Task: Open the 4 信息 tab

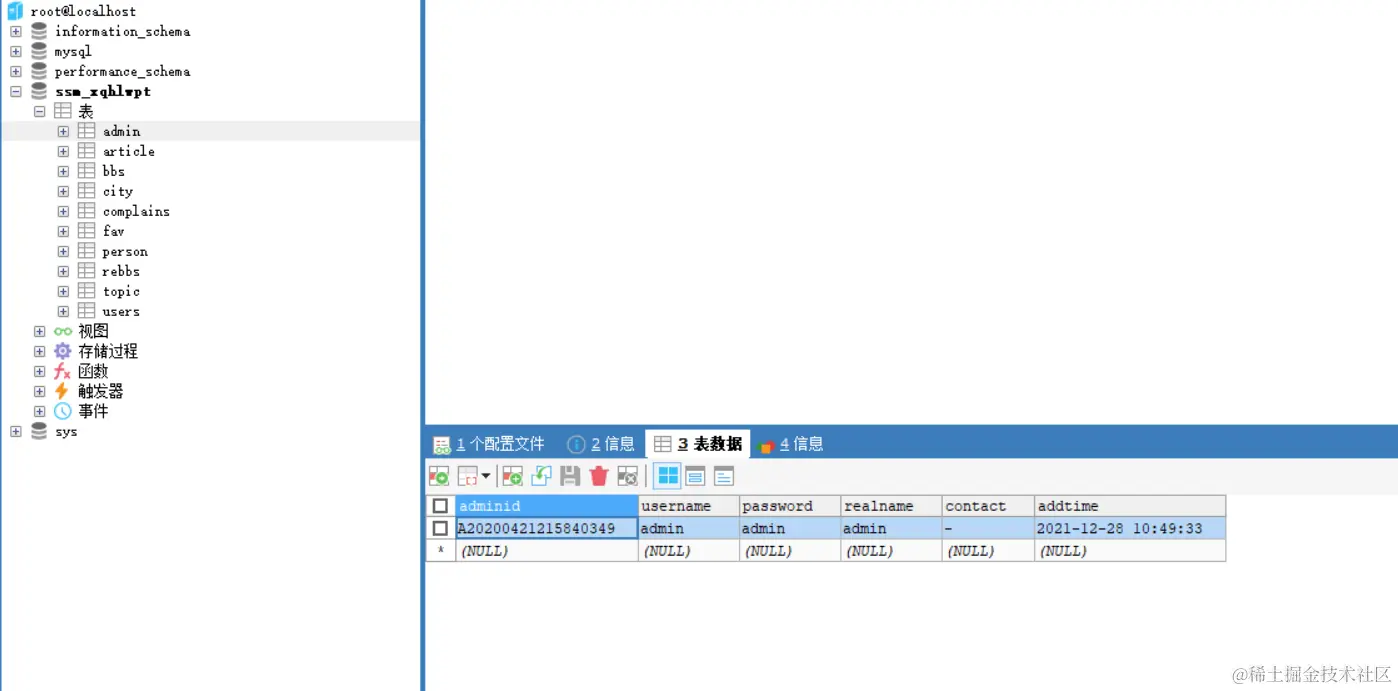Action: tap(791, 444)
